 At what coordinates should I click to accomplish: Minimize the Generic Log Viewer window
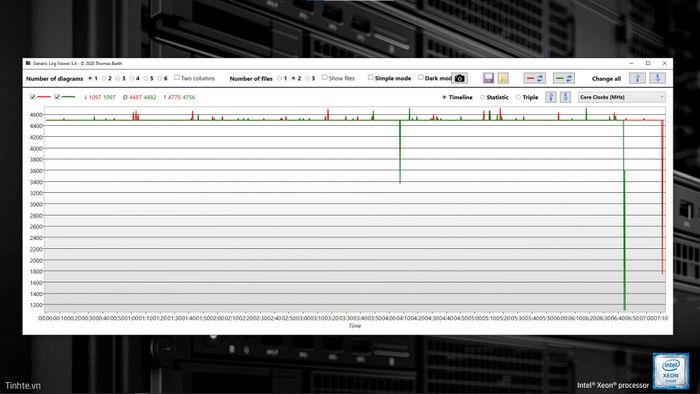[x=631, y=63]
